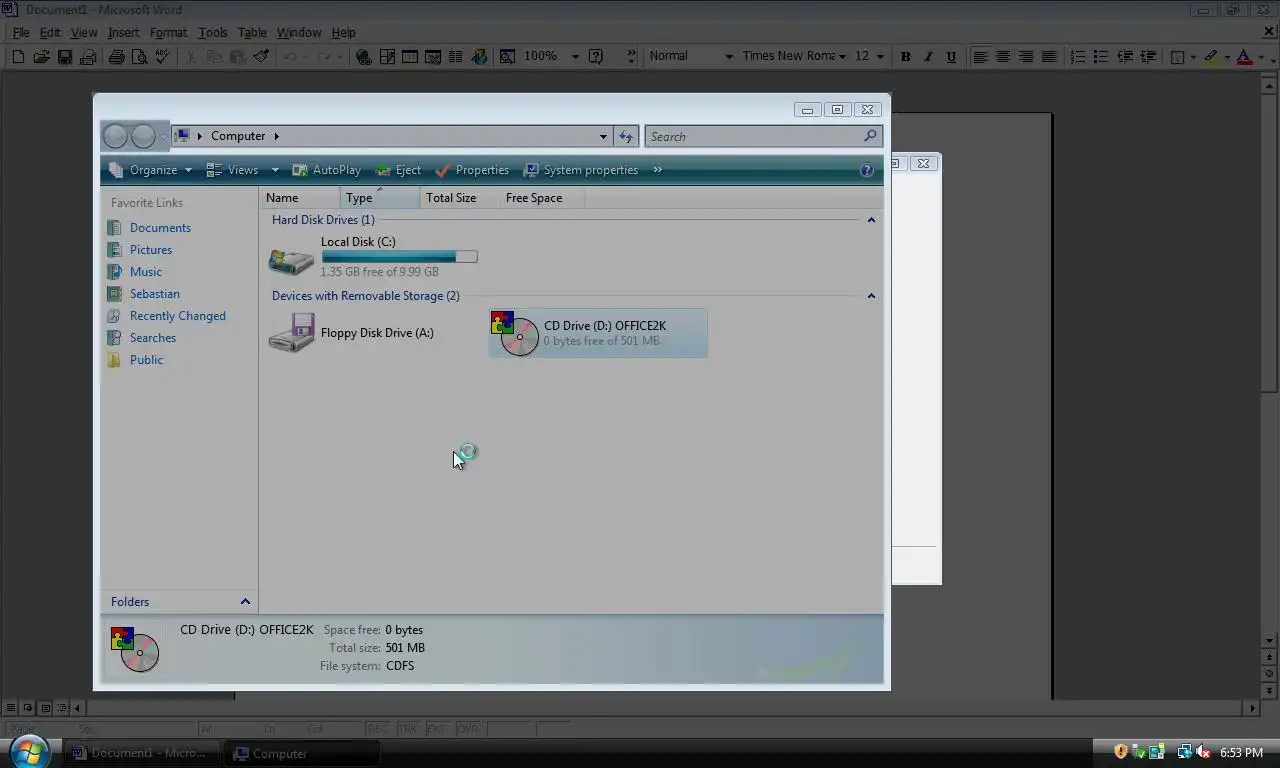Toggle Bold formatting in Word

(905, 57)
